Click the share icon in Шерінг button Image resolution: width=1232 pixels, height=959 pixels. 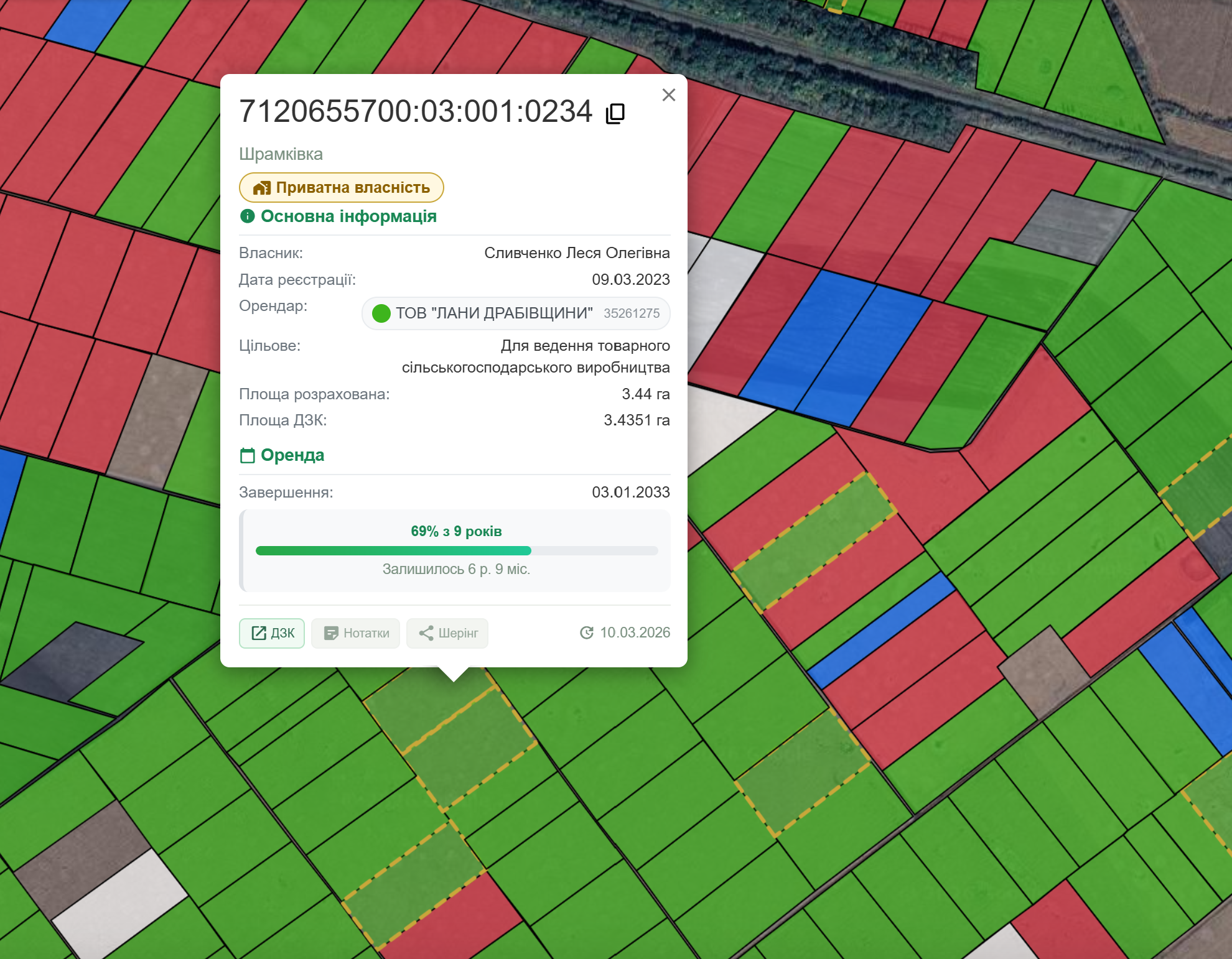426,633
